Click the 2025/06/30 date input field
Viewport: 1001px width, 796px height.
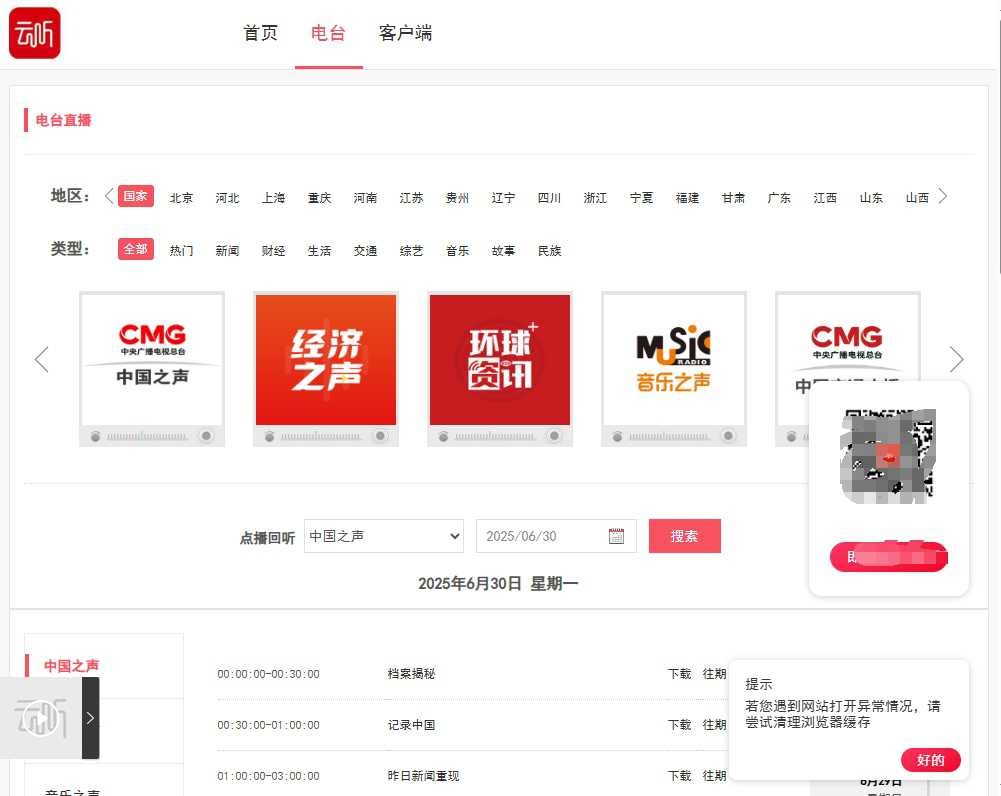pyautogui.click(x=540, y=536)
